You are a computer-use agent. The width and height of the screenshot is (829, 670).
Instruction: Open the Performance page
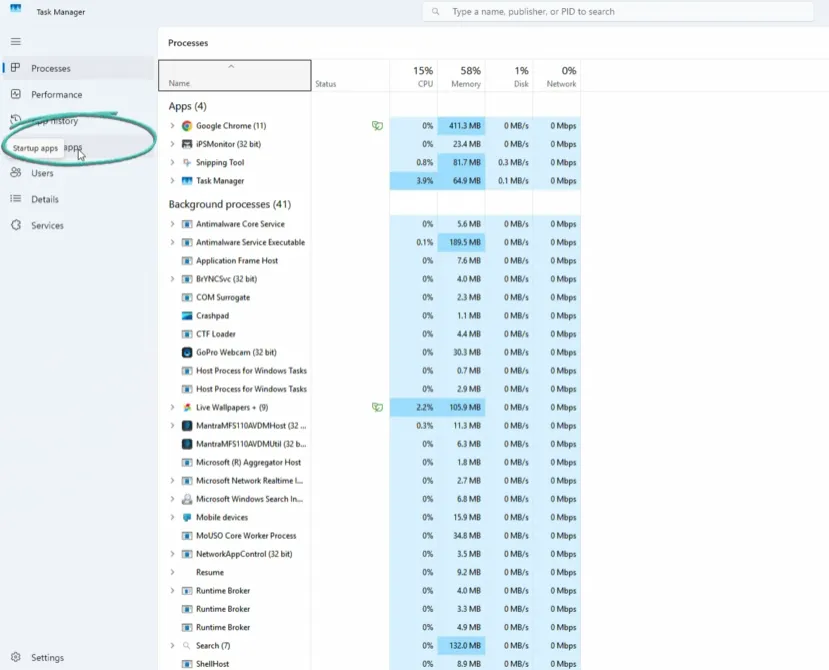pyautogui.click(x=78, y=95)
